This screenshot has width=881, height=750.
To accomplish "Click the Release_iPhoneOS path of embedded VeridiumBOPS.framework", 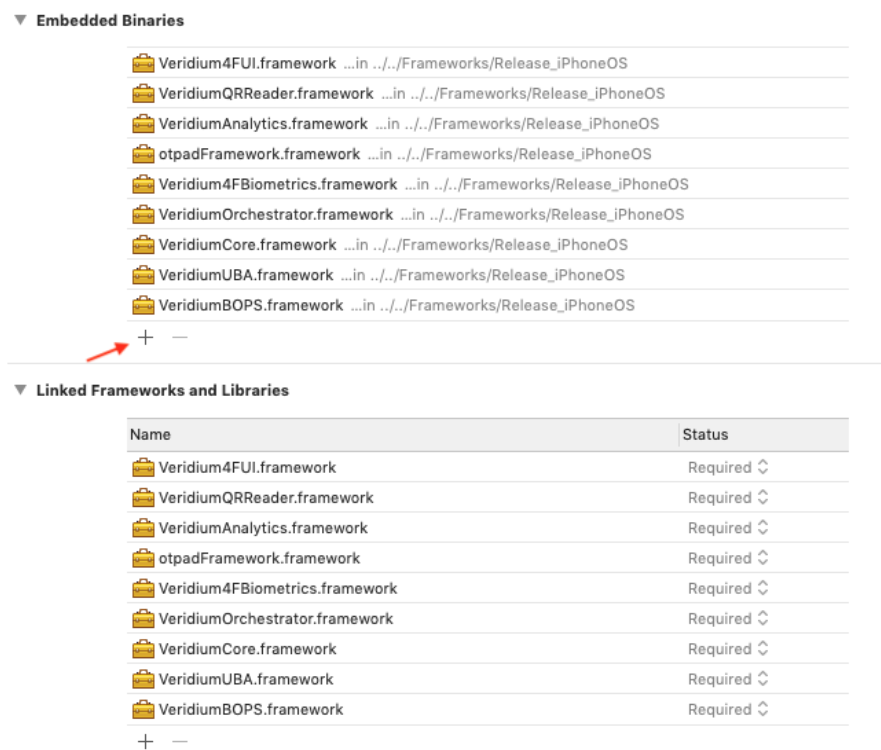I will point(493,306).
